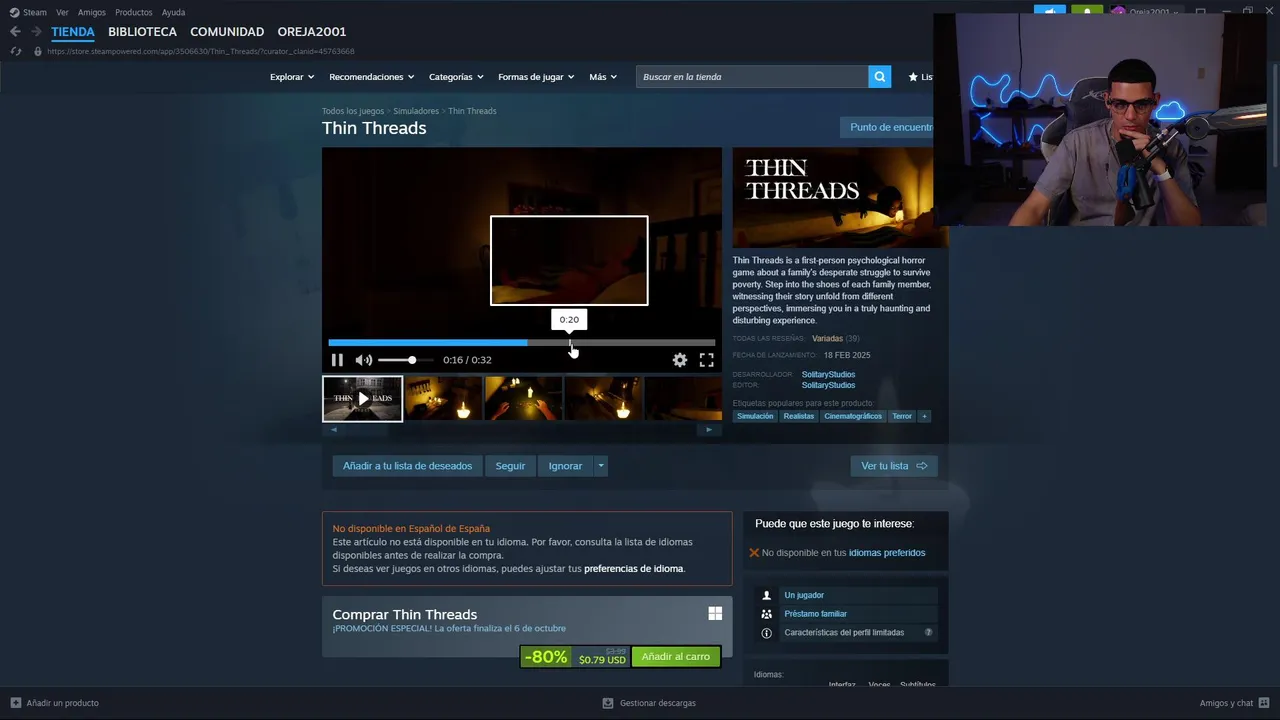
Task: Click the Simuladores breadcrumb link
Action: [416, 111]
